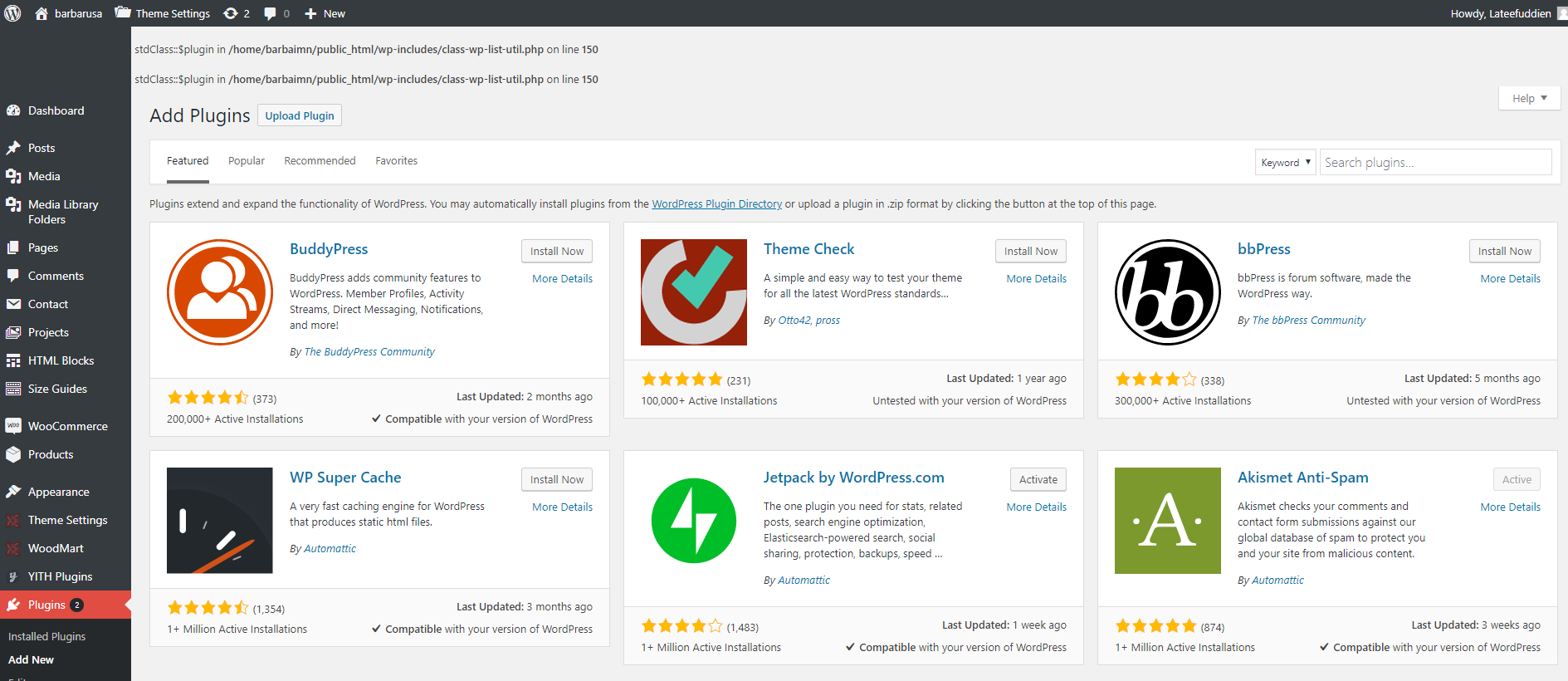This screenshot has width=1568, height=681.
Task: View More Details for Akismet Anti-Spam
Action: click(1511, 507)
